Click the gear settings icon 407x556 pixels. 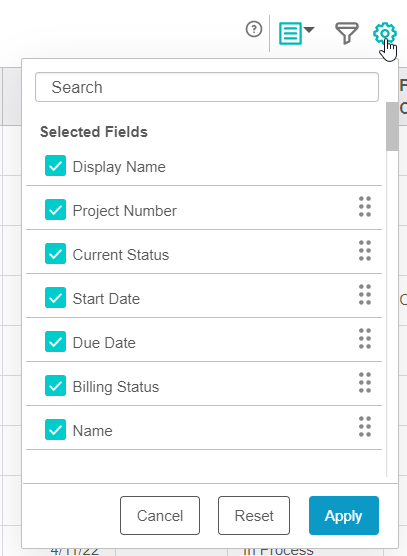(385, 33)
